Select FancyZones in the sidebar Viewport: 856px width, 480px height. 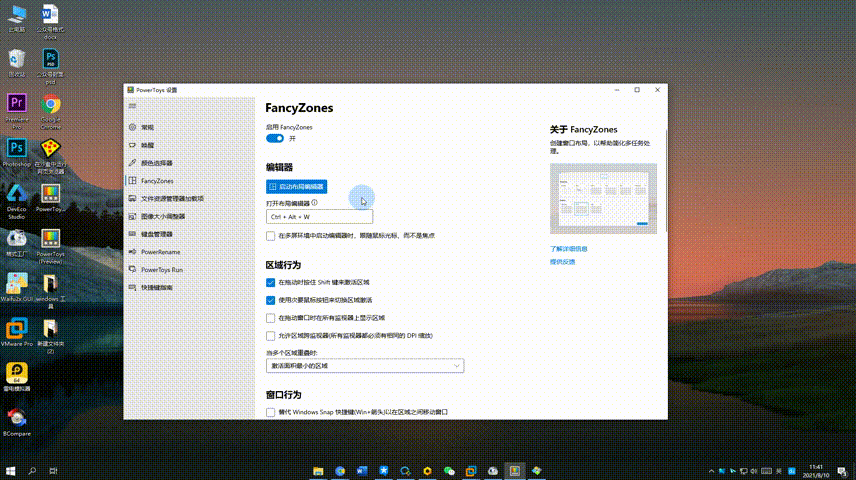point(189,181)
